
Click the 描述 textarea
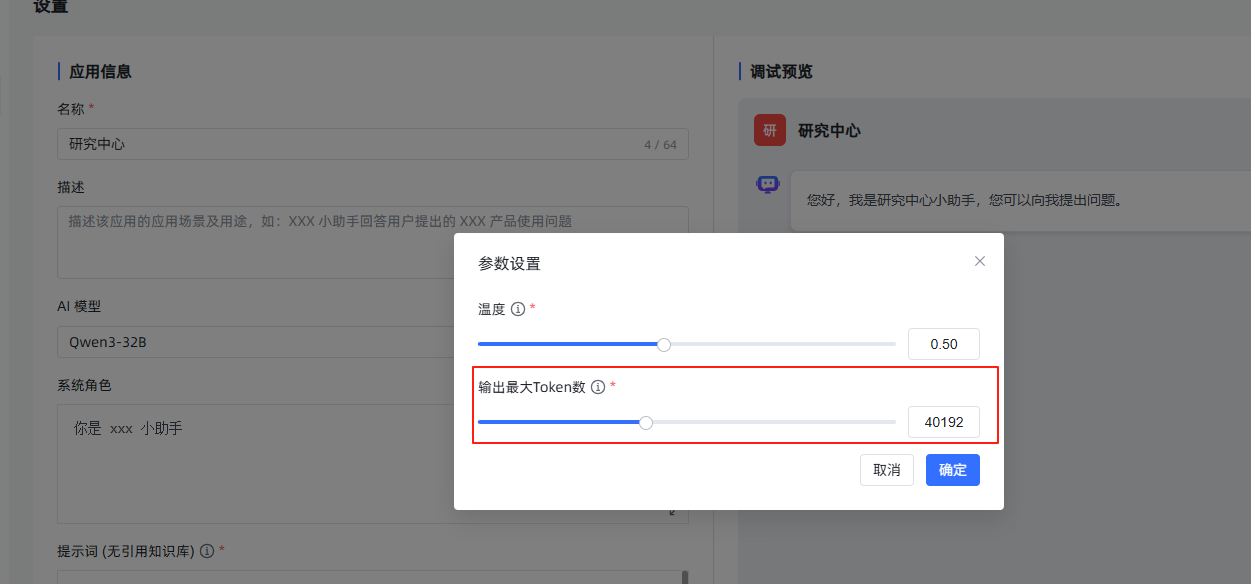tap(373, 242)
